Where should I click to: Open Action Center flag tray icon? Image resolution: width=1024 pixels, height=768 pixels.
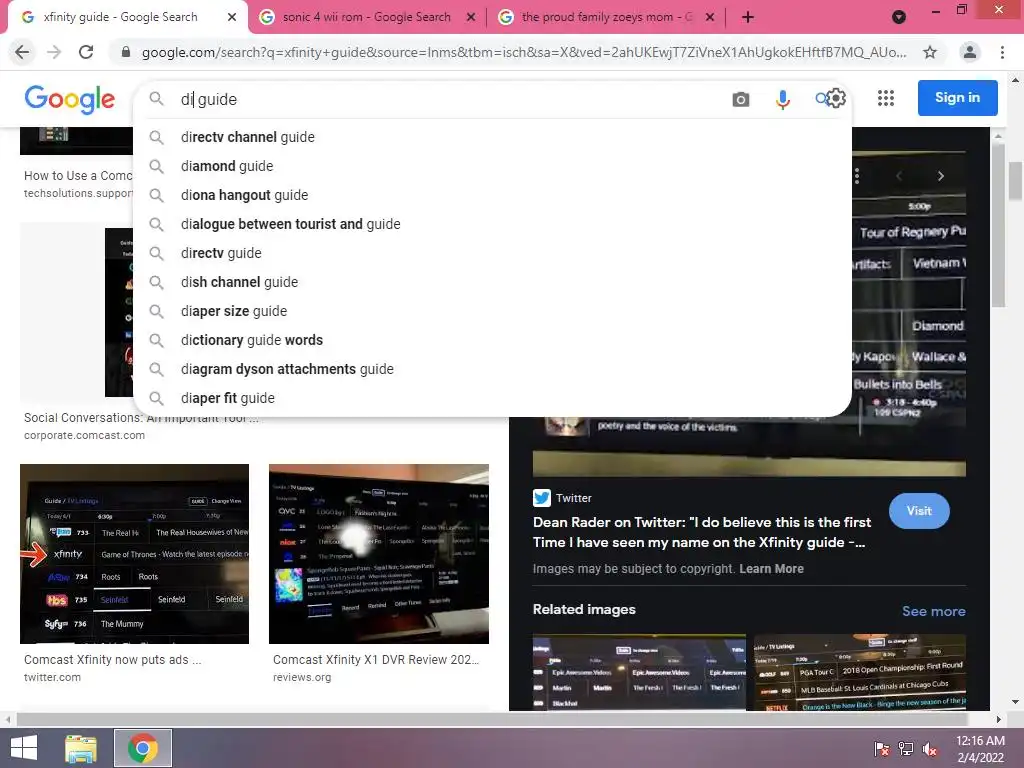[x=882, y=749]
